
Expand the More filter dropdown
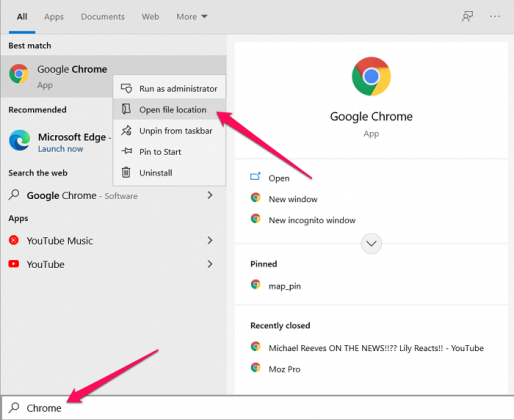click(192, 17)
